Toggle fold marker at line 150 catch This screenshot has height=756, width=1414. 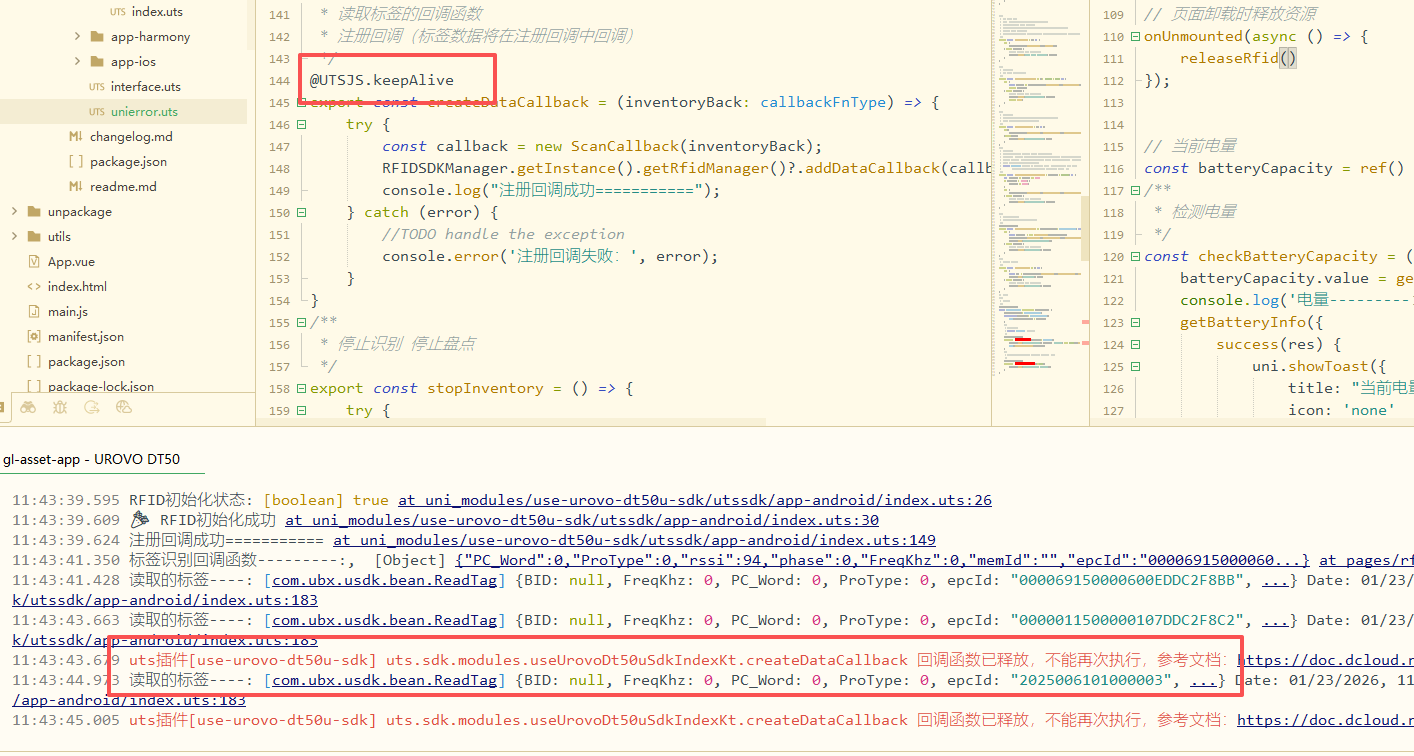coord(301,213)
